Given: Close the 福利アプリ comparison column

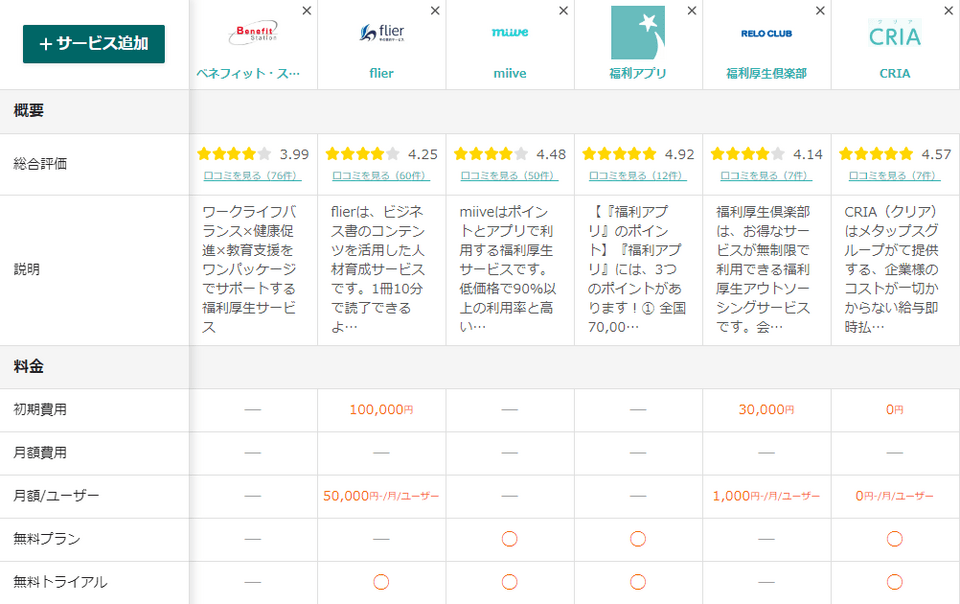Looking at the screenshot, I should tap(691, 11).
